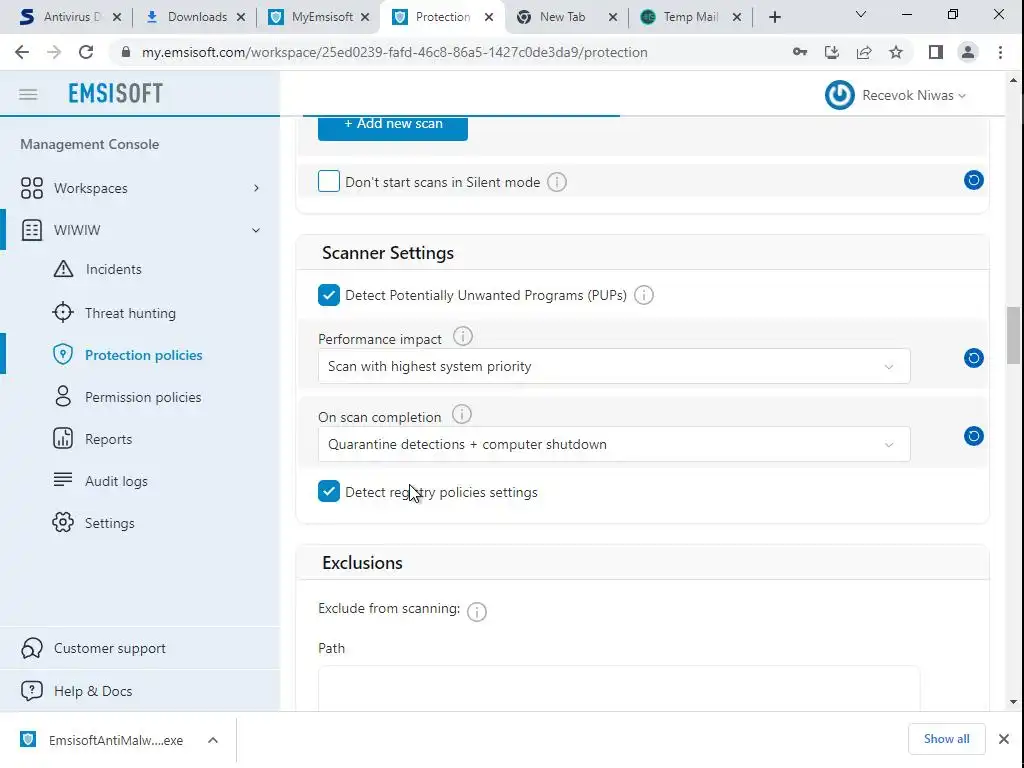Switch to the New Tab tab
Viewport: 1024px width, 768px height.
pyautogui.click(x=562, y=17)
